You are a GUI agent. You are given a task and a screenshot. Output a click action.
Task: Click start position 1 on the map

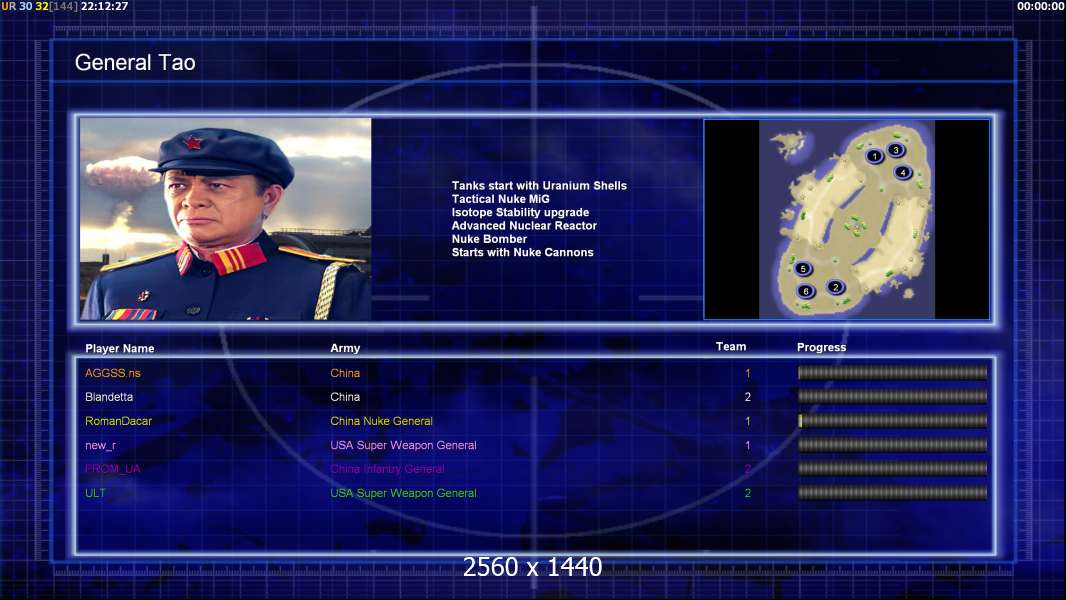click(874, 156)
